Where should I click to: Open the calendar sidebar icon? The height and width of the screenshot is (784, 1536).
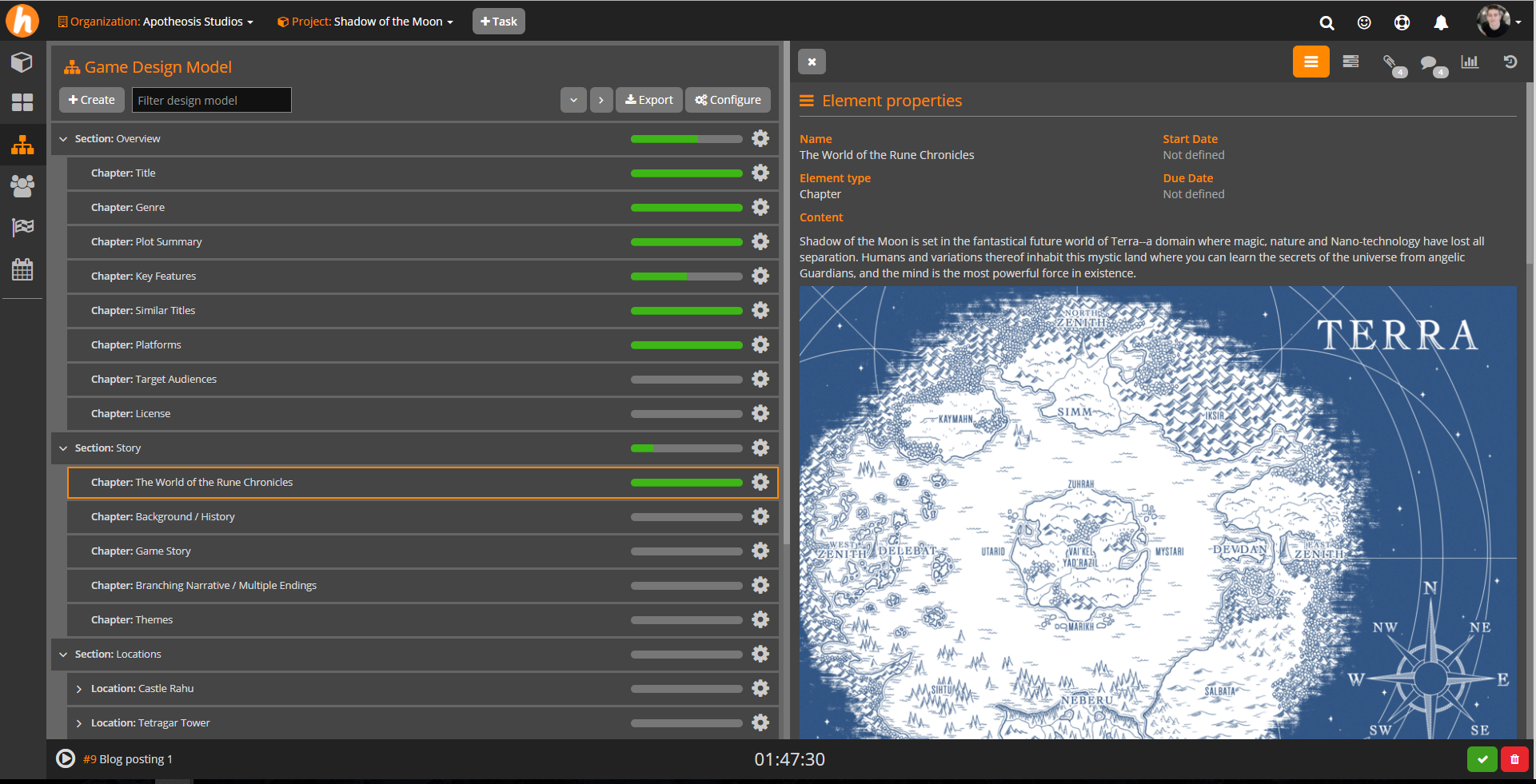pos(22,269)
